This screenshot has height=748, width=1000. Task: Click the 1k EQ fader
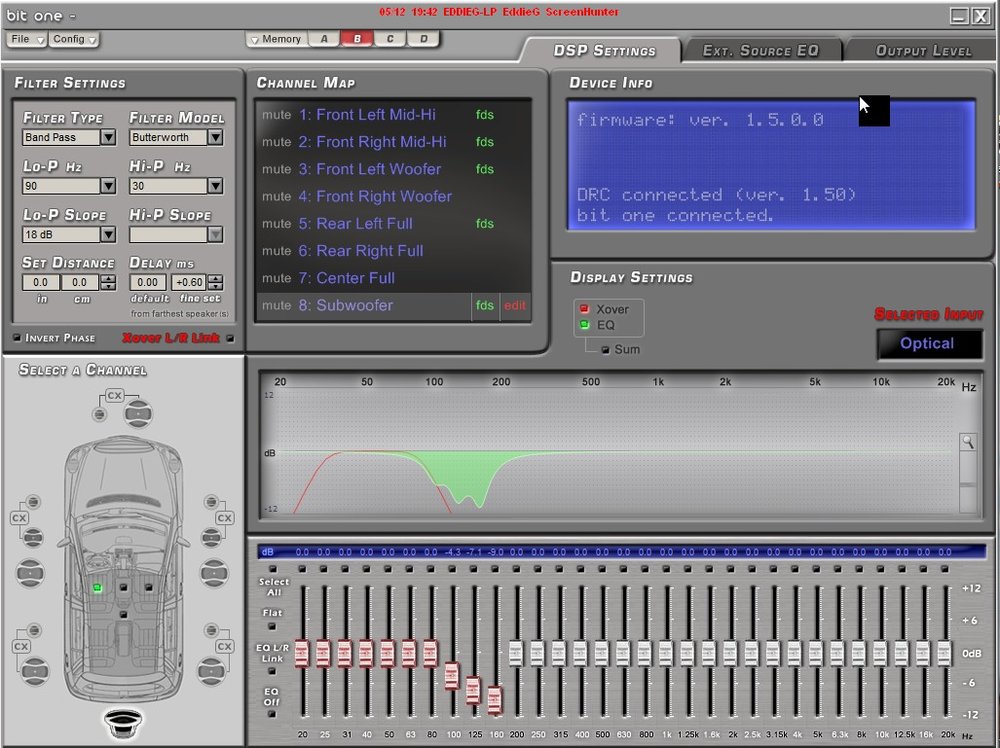tap(666, 654)
